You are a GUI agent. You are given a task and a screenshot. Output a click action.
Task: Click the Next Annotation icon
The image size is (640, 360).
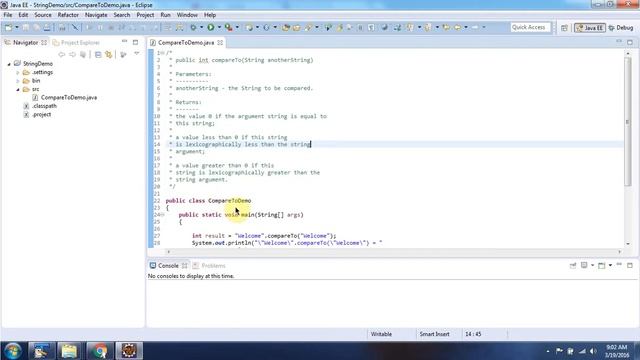410,27
